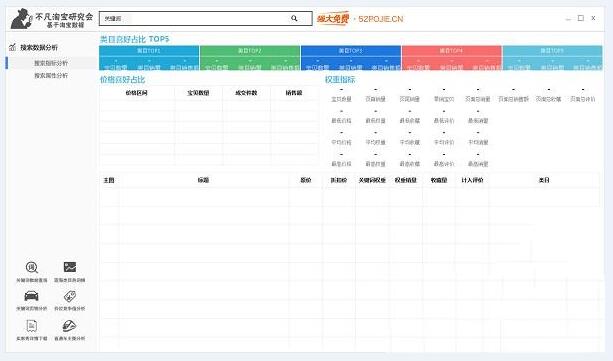Select the second sidebar sub-item under 搜索数据分析
The width and height of the screenshot is (613, 361).
[x=51, y=75]
